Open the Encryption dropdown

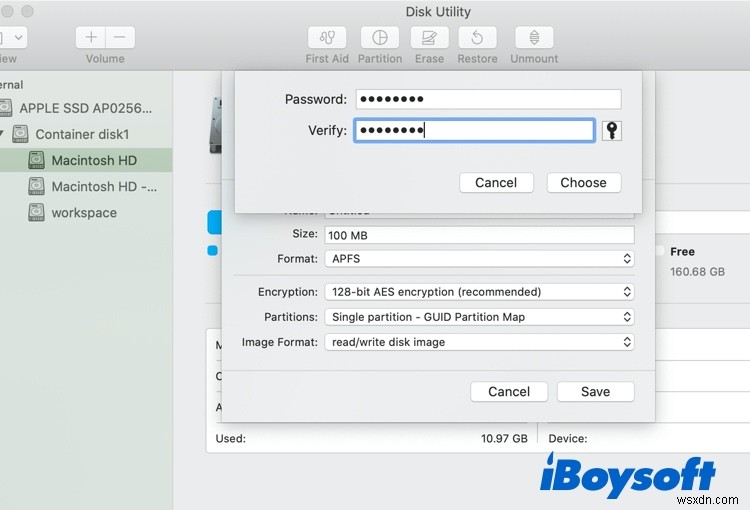(x=480, y=292)
